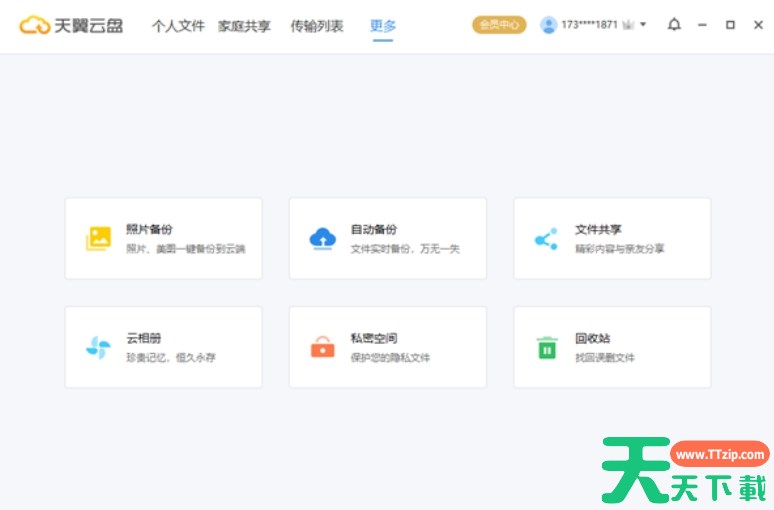The height and width of the screenshot is (510, 774).
Task: Click the text 文件实时备份，万无一失
Action: (405, 249)
